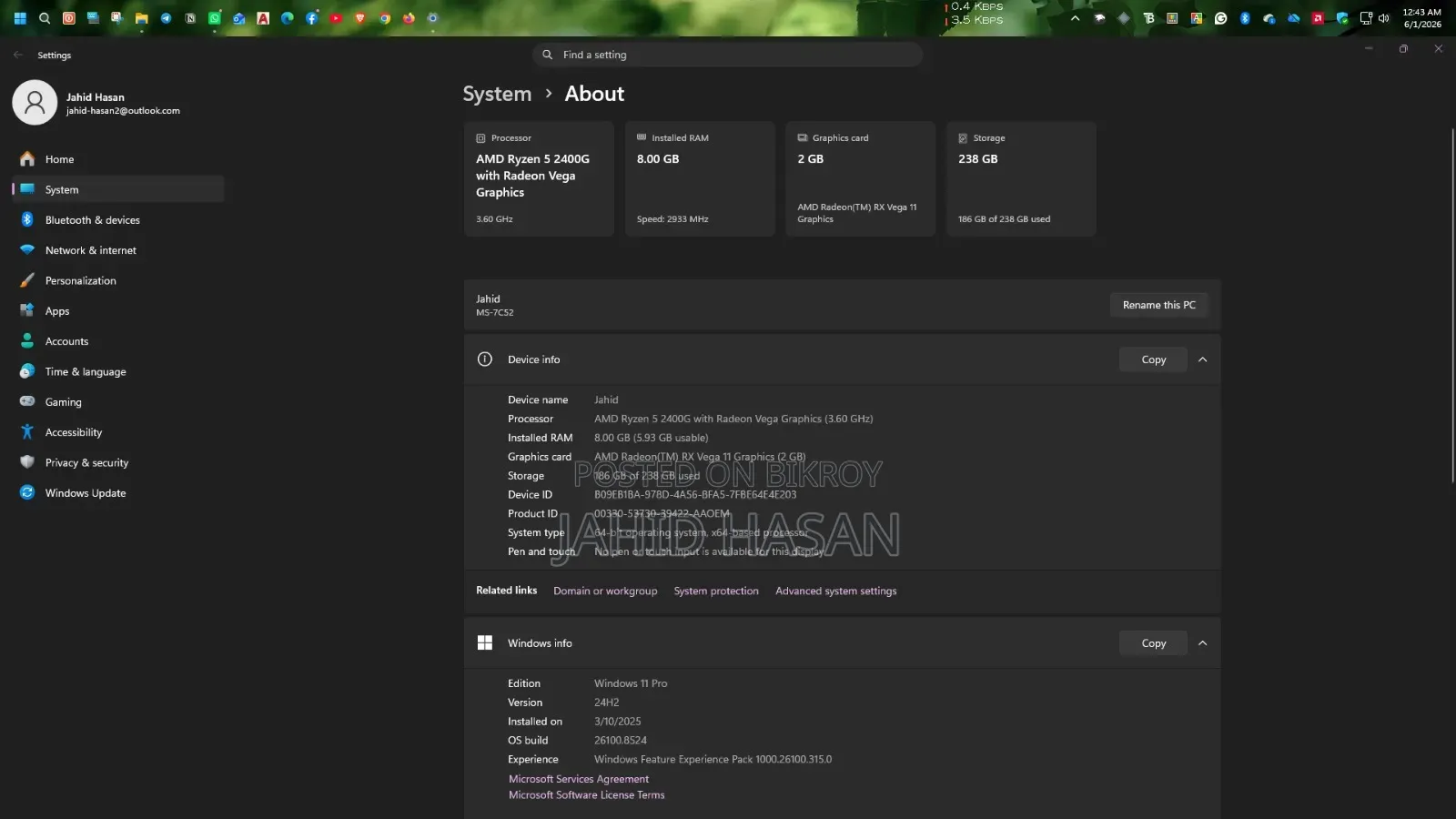Open Microsoft Software License Terms link

(x=586, y=795)
